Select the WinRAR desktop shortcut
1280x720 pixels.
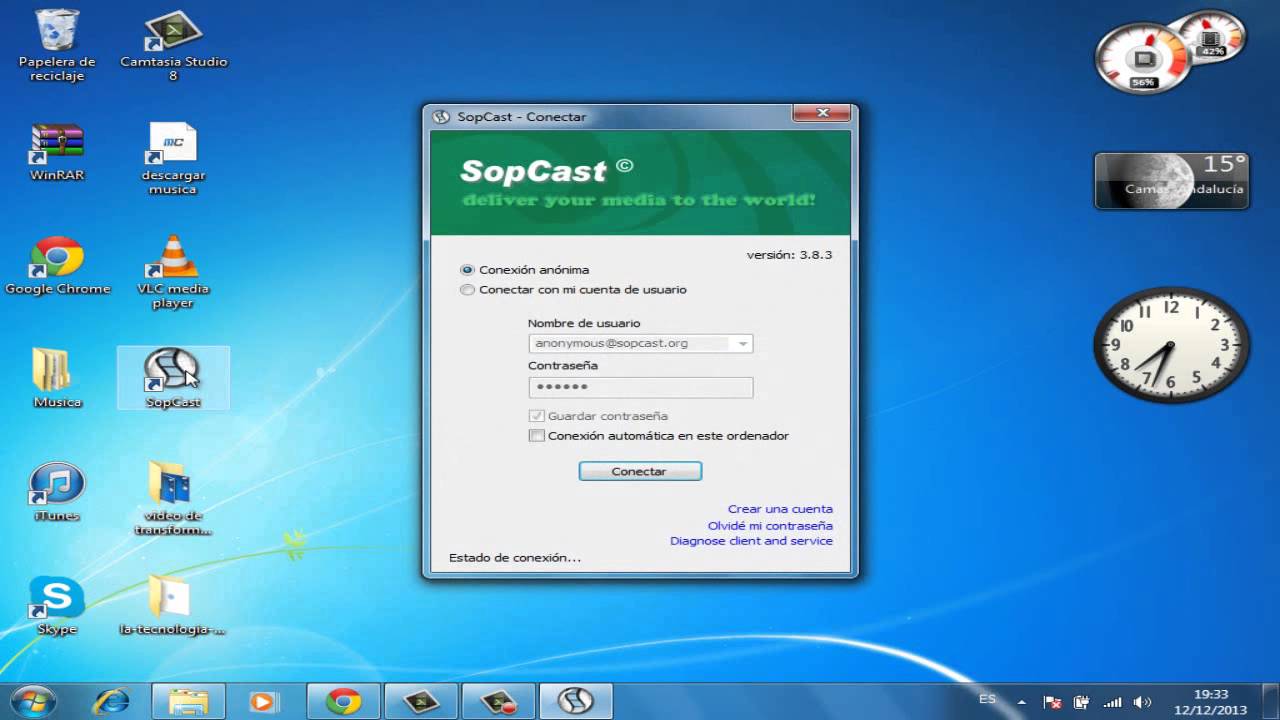[x=57, y=152]
